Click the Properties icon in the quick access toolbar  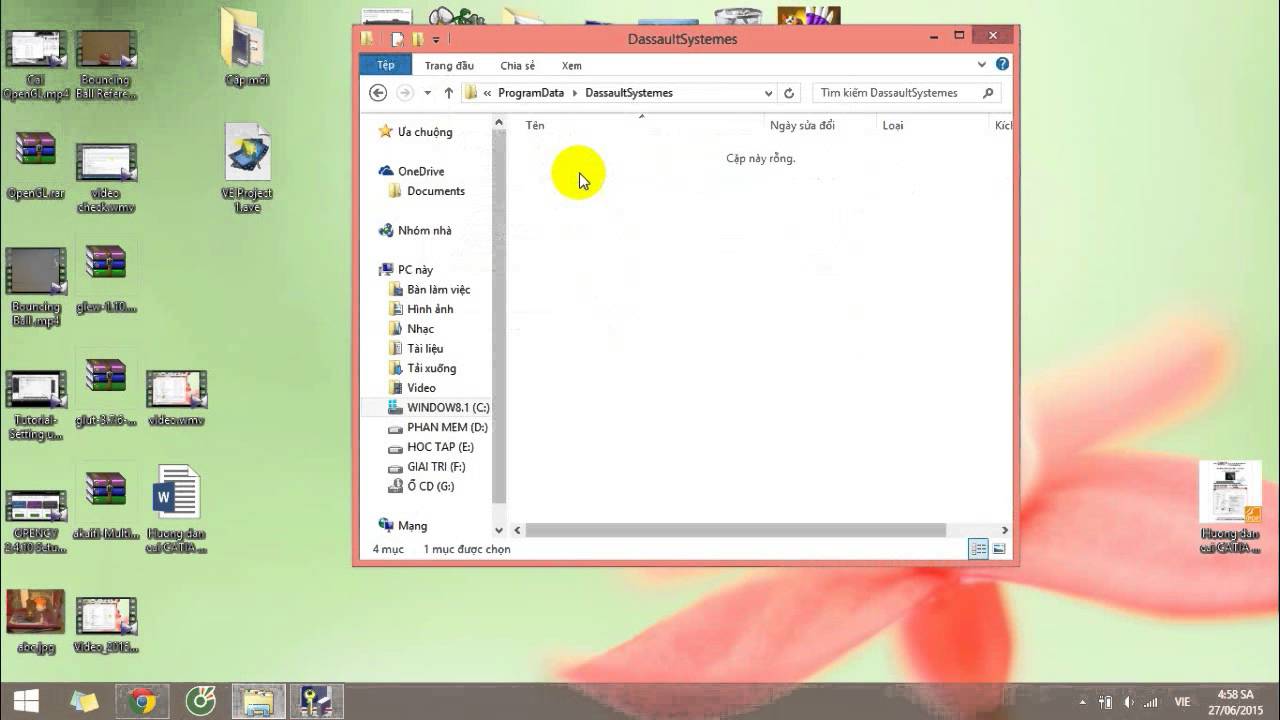pos(397,39)
